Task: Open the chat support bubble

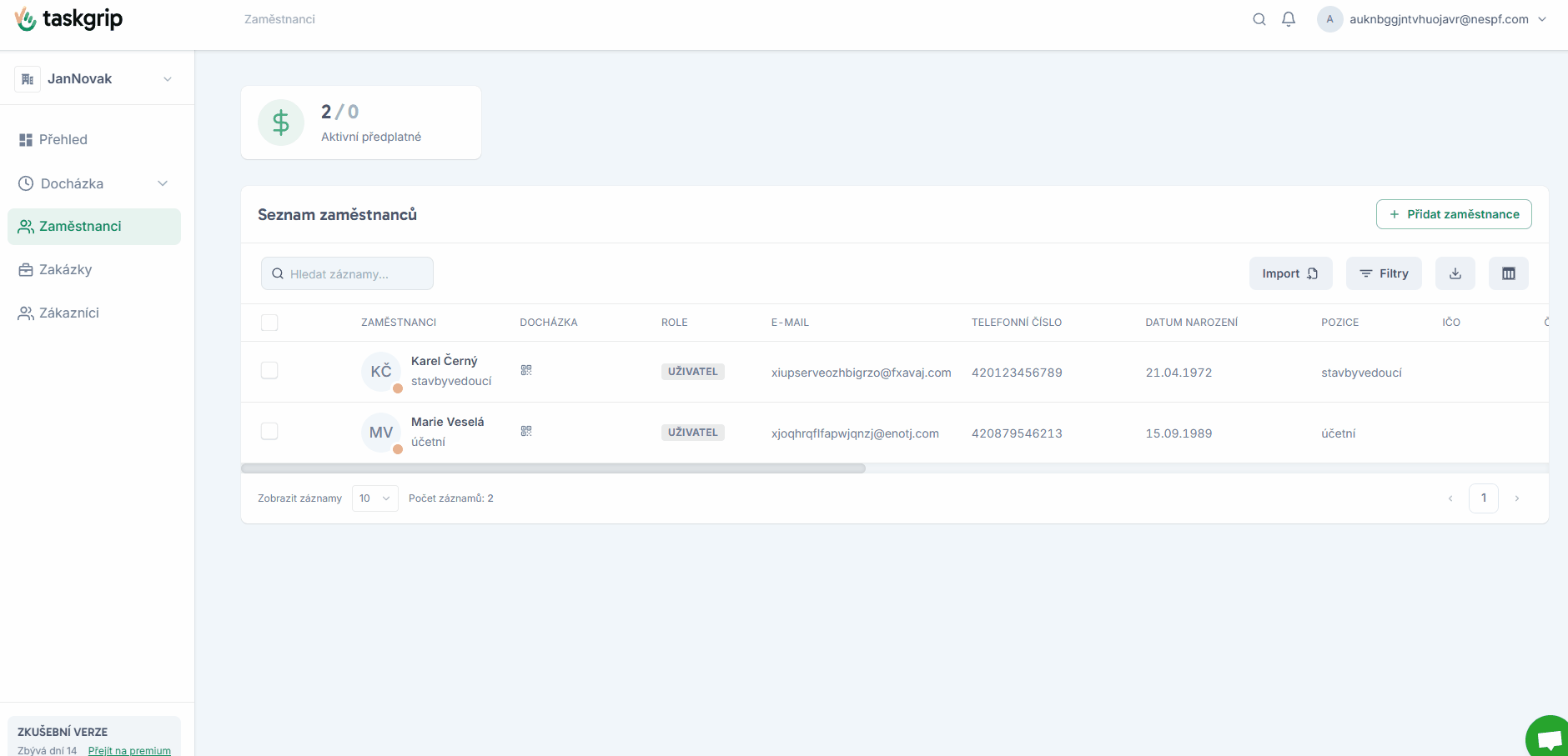Action: pos(1548,738)
